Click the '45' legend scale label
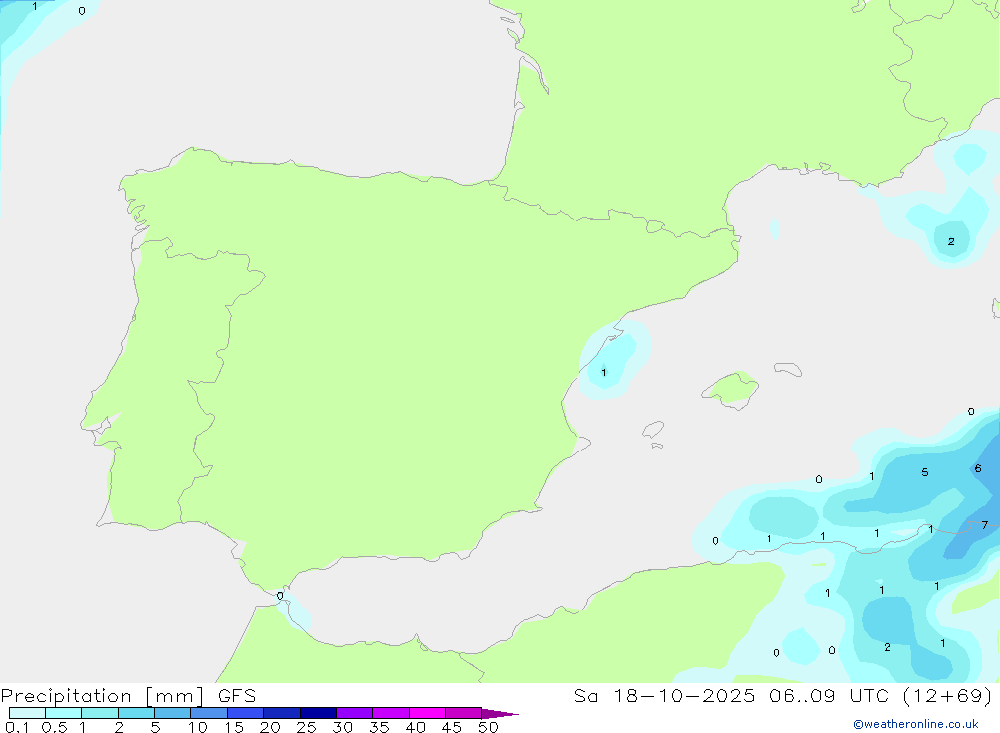This screenshot has width=1000, height=733. point(452,727)
